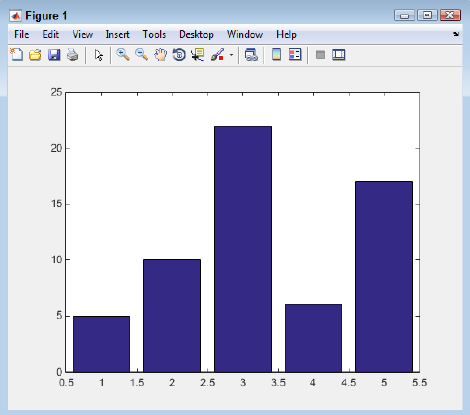Select the bar at x equals 5
This screenshot has height=415, width=470.
click(x=384, y=277)
